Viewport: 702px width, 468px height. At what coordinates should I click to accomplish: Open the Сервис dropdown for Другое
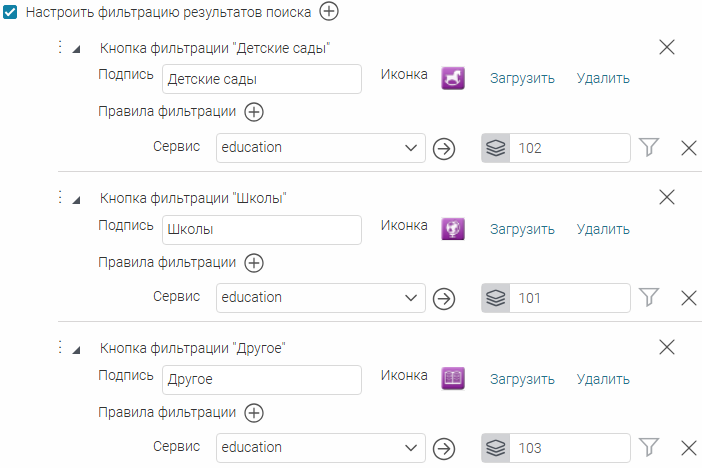point(321,448)
